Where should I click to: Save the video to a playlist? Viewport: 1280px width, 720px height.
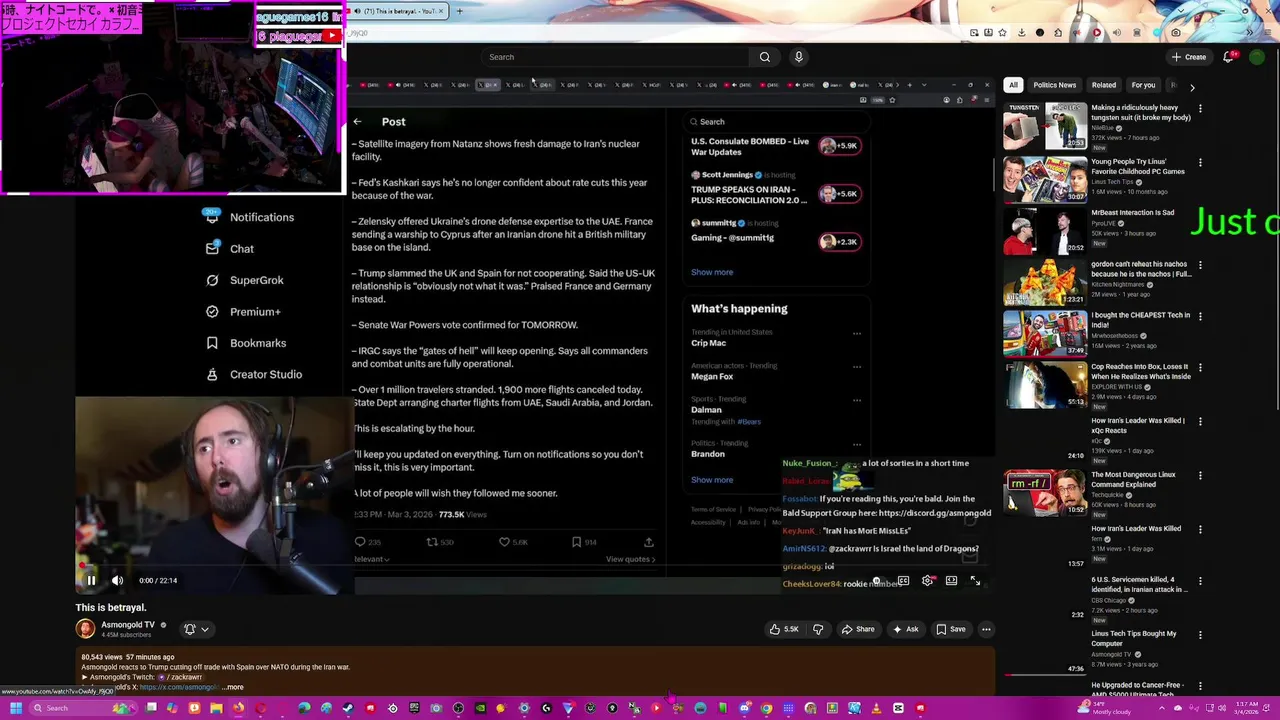[x=950, y=629]
